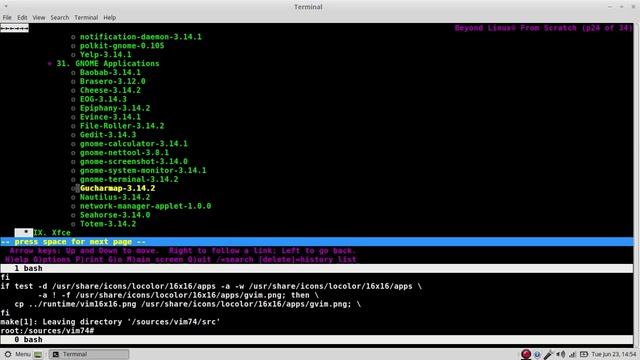Open the Help menu
This screenshot has width=640, height=360.
point(109,18)
